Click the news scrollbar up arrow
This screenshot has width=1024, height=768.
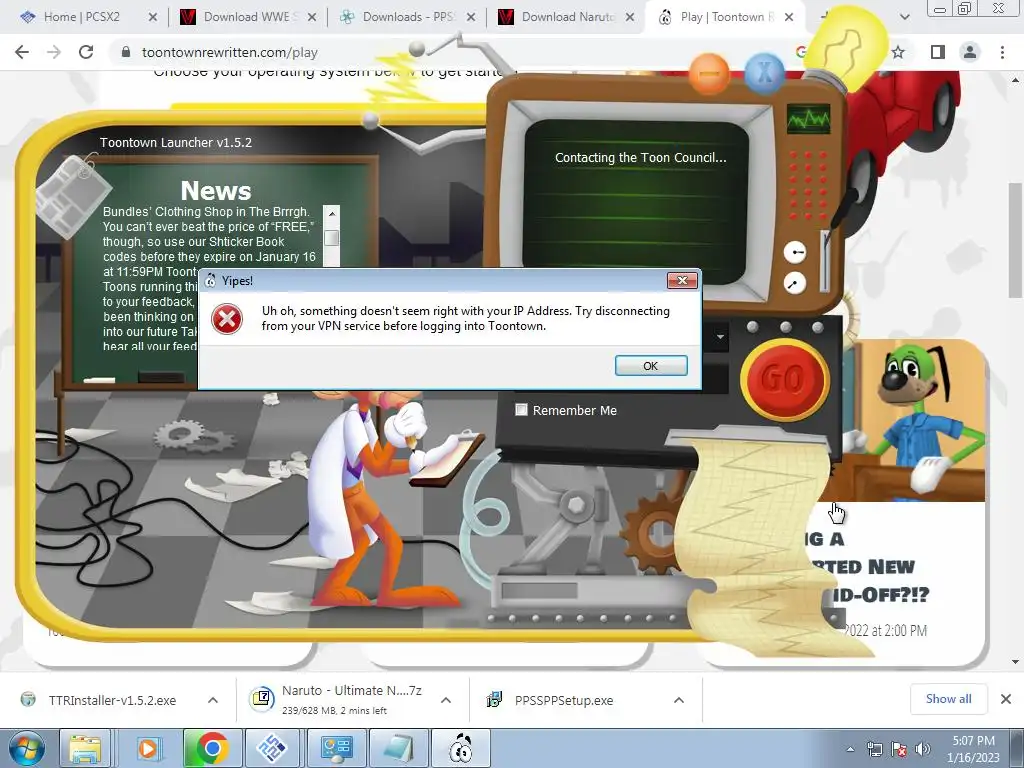[332, 214]
